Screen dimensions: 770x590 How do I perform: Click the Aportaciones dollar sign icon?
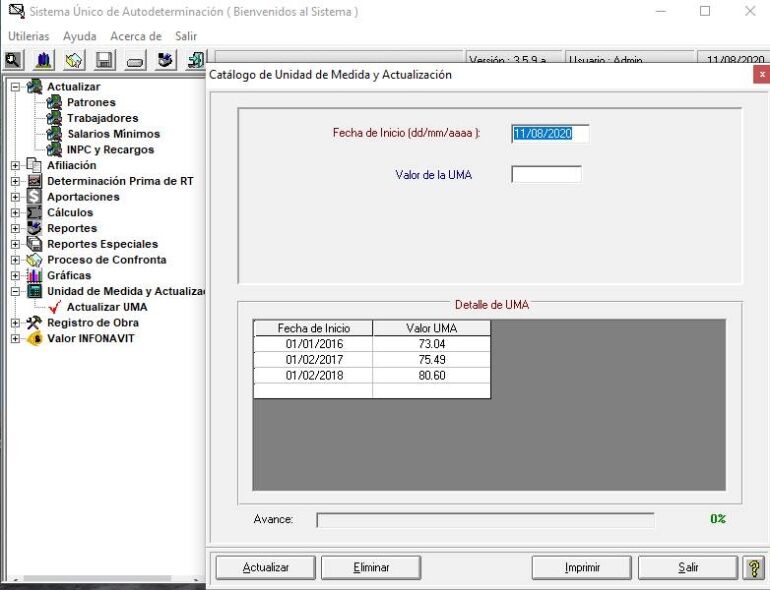tap(34, 197)
